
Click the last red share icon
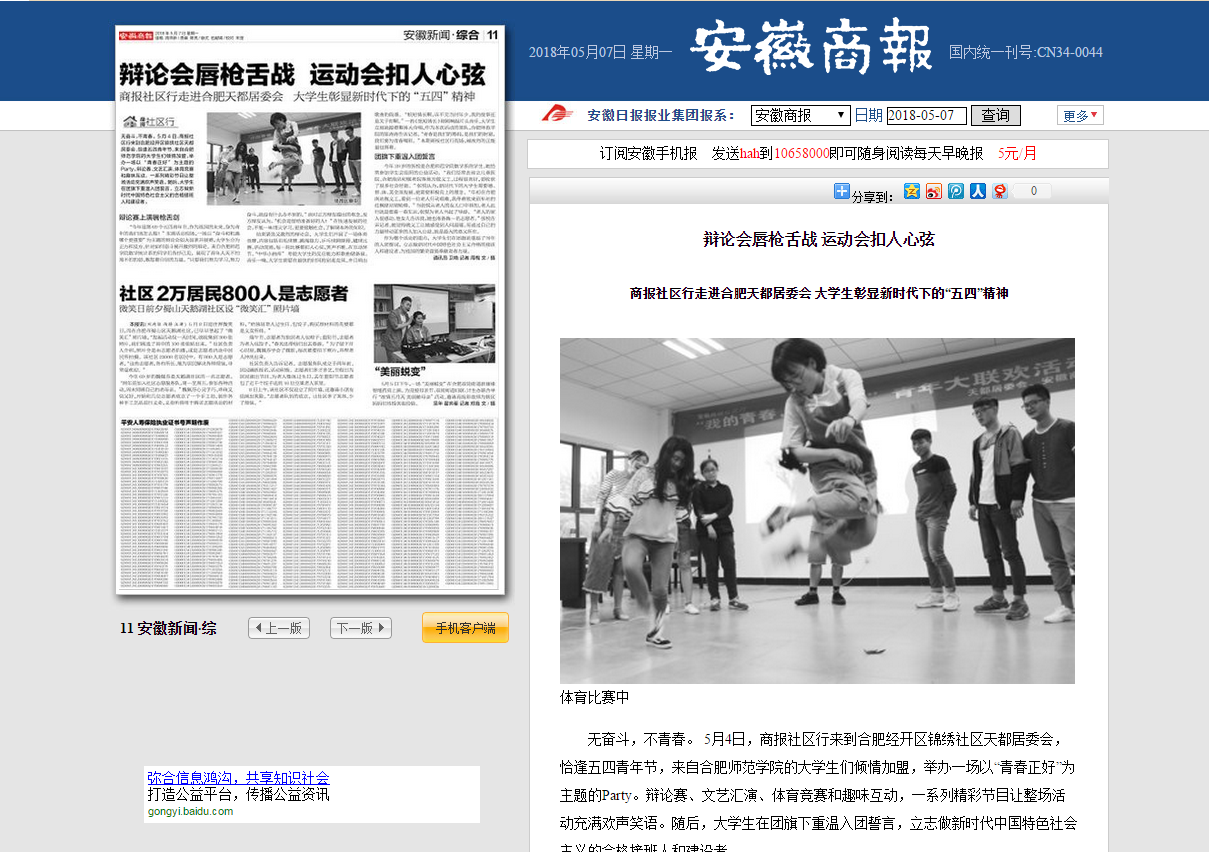pos(999,191)
